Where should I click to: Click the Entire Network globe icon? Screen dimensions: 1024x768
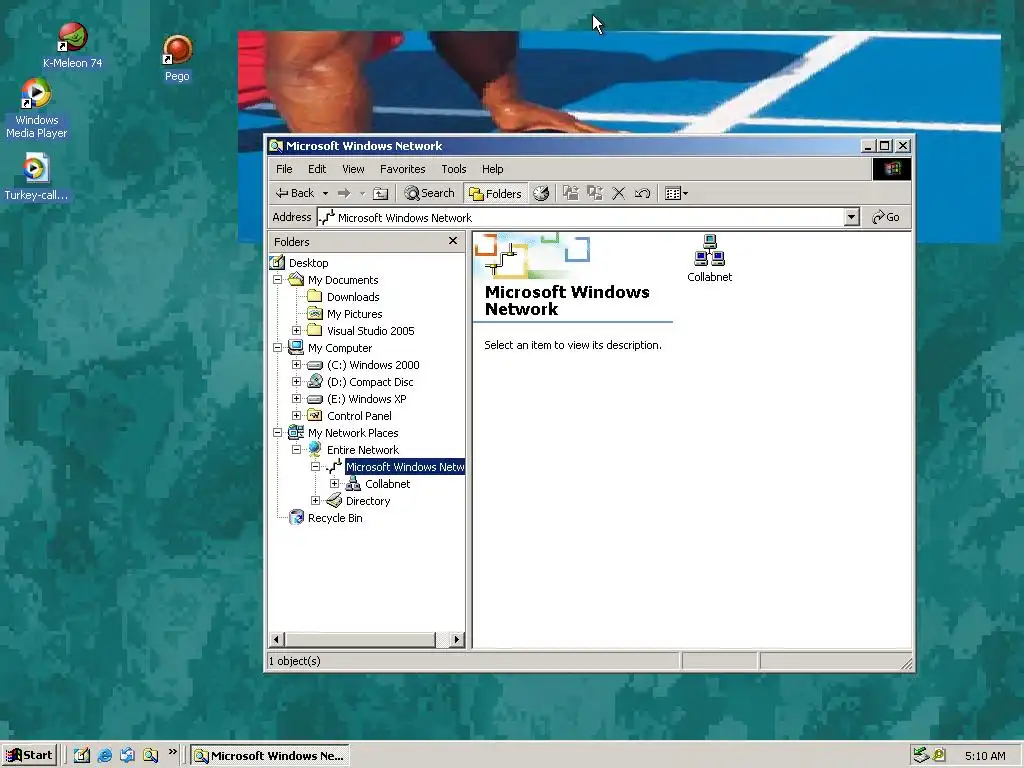(315, 449)
